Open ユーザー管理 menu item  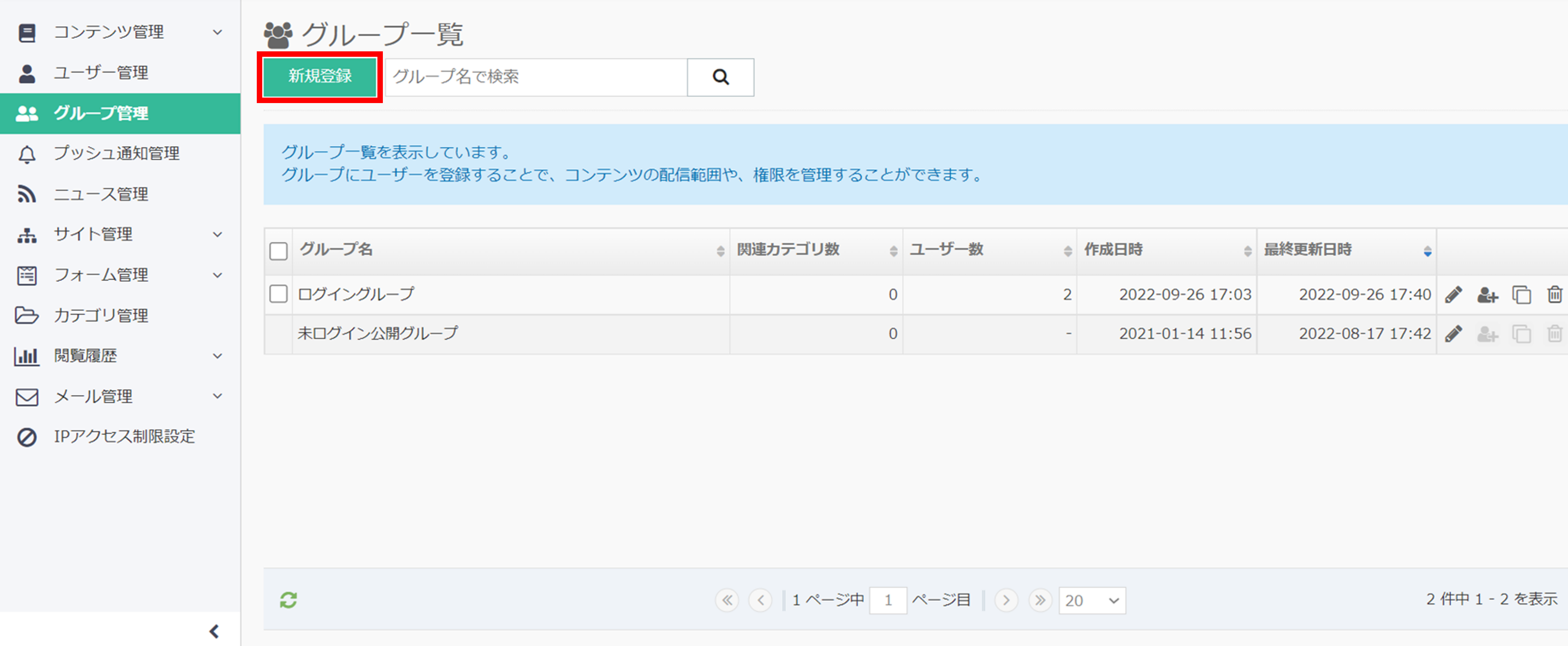121,73
